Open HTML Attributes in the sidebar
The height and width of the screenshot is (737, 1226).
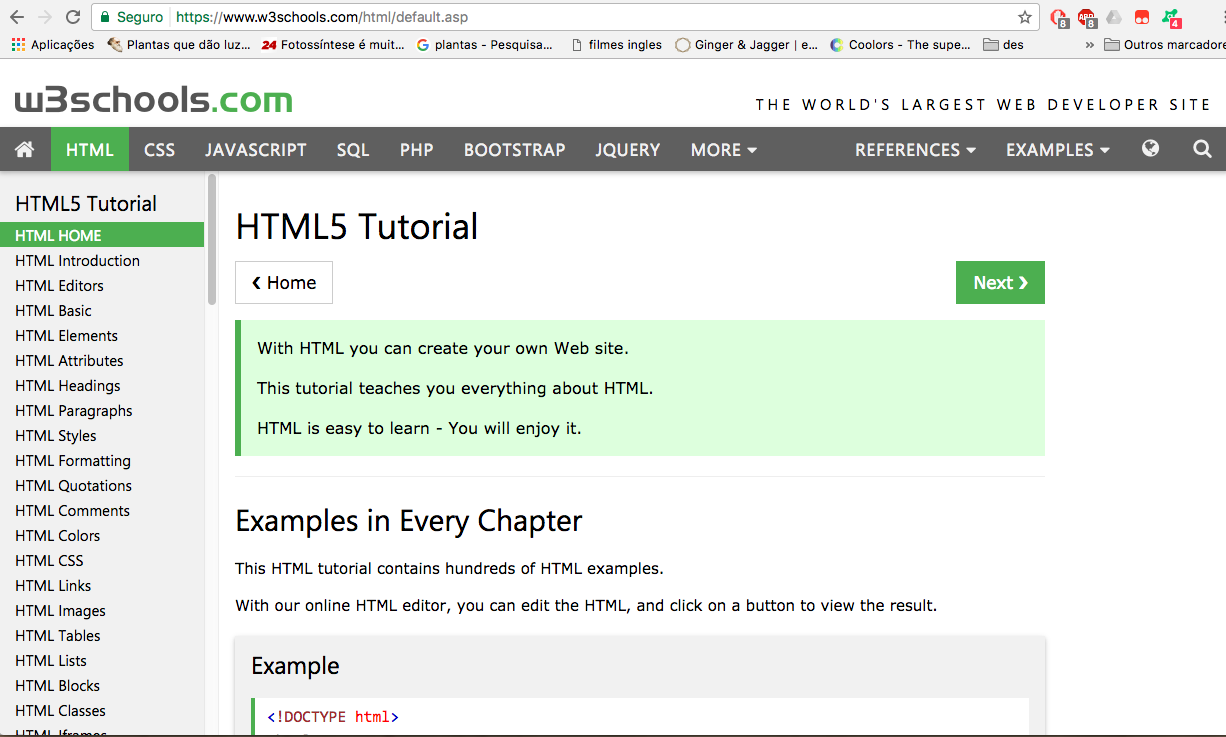pyautogui.click(x=102, y=360)
